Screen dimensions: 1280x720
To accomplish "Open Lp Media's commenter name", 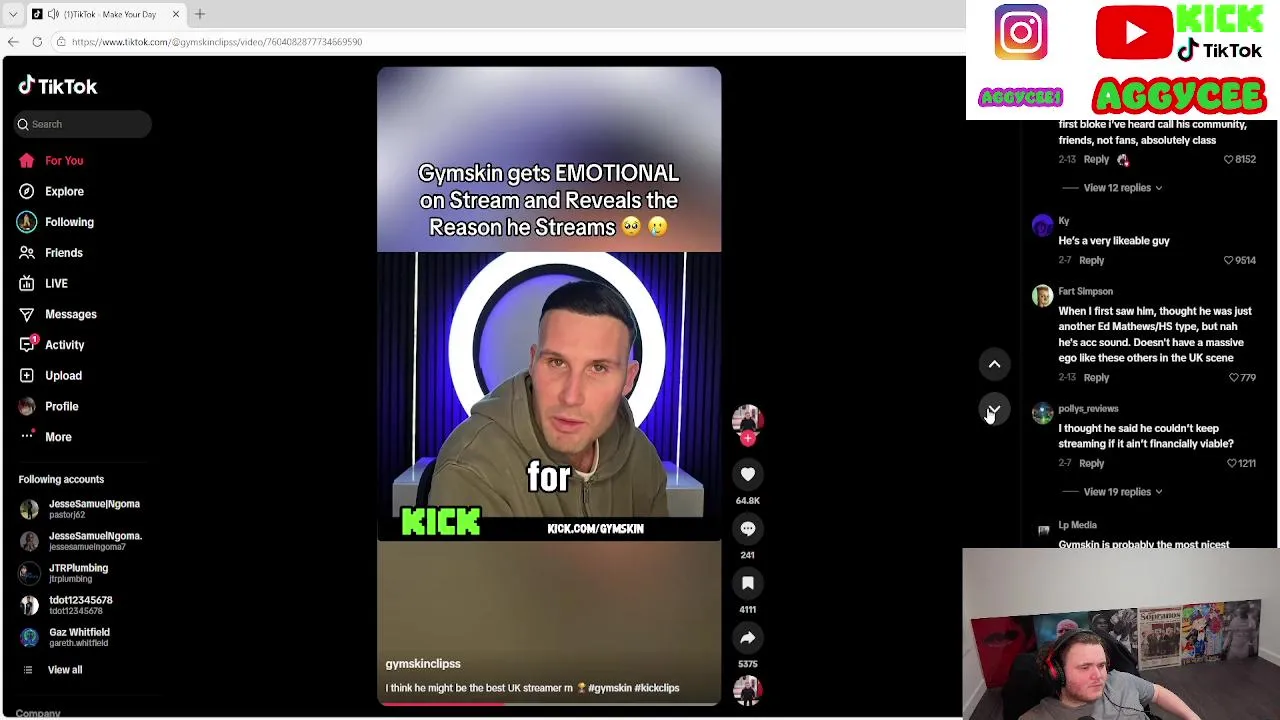I will tap(1077, 525).
